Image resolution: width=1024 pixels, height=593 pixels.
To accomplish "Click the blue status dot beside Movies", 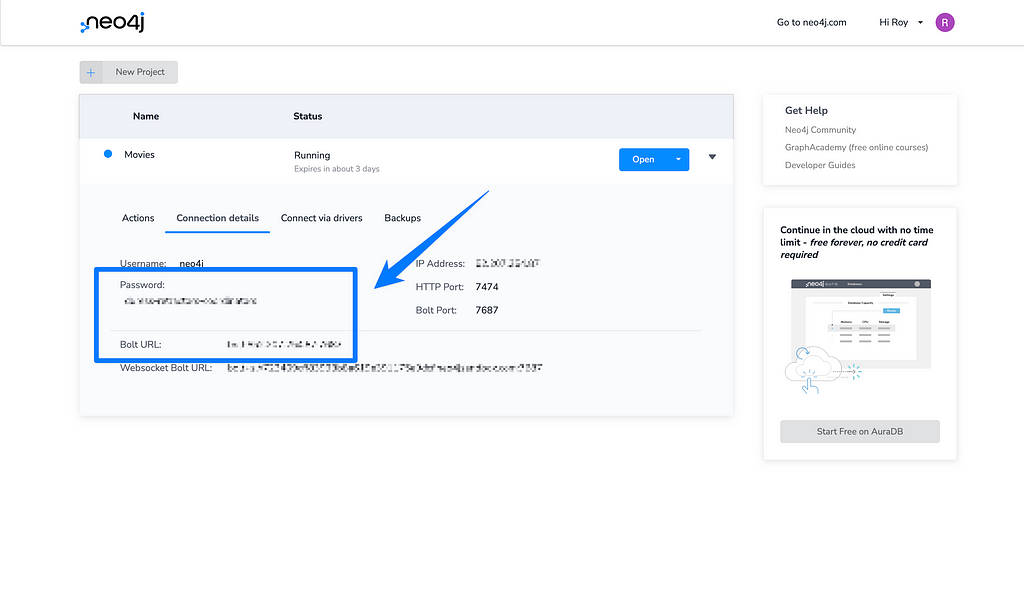I will (108, 154).
